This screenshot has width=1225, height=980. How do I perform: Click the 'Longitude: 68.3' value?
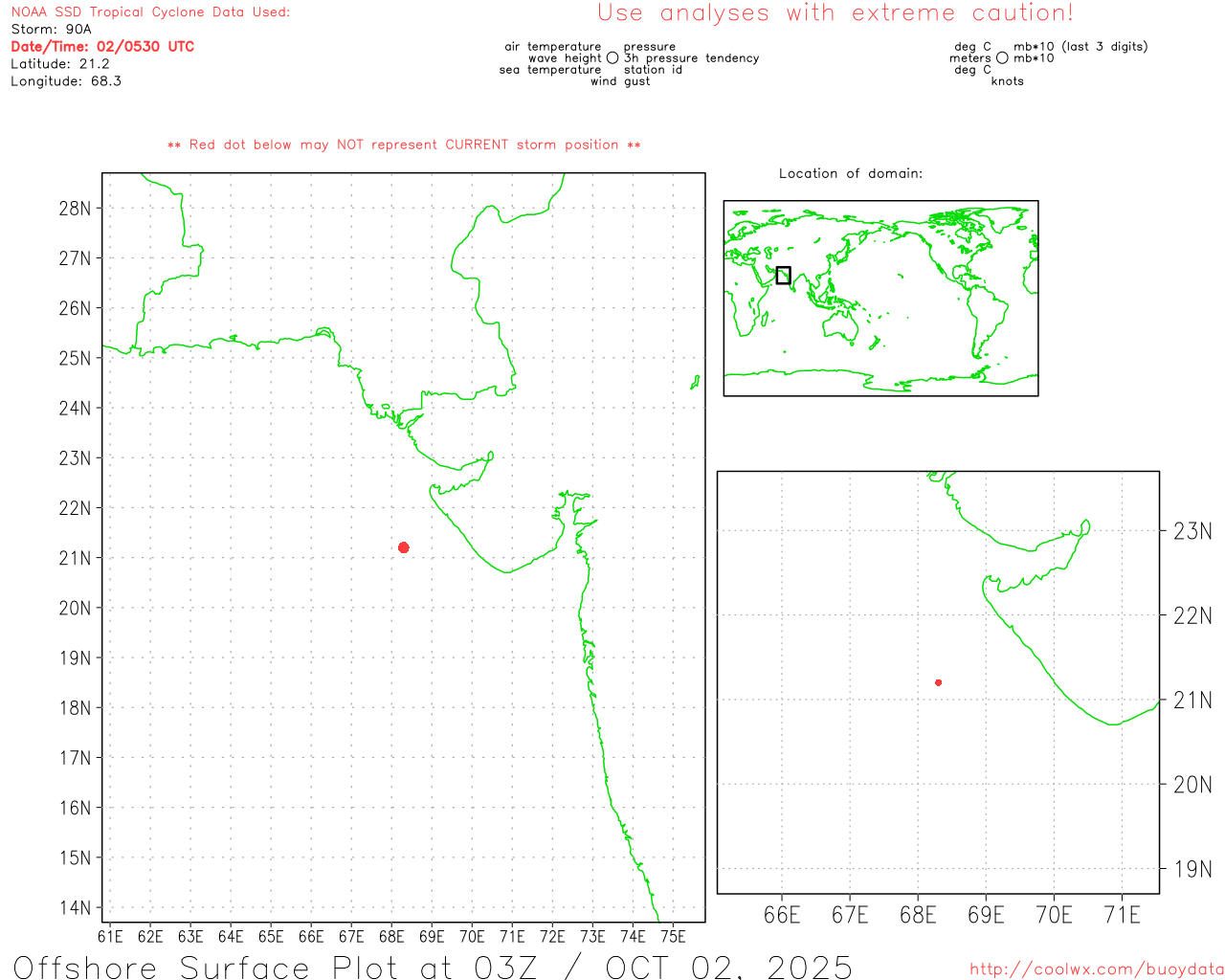pos(66,81)
